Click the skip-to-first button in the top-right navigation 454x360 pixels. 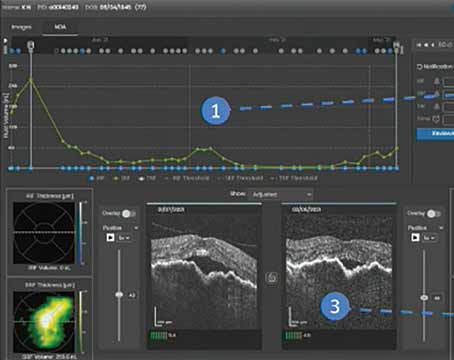pyautogui.click(x=419, y=45)
